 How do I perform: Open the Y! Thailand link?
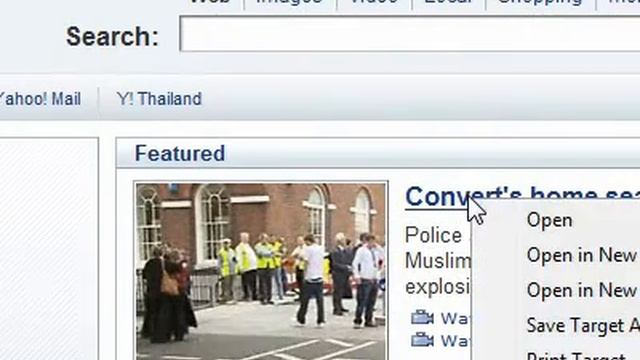pyautogui.click(x=159, y=99)
